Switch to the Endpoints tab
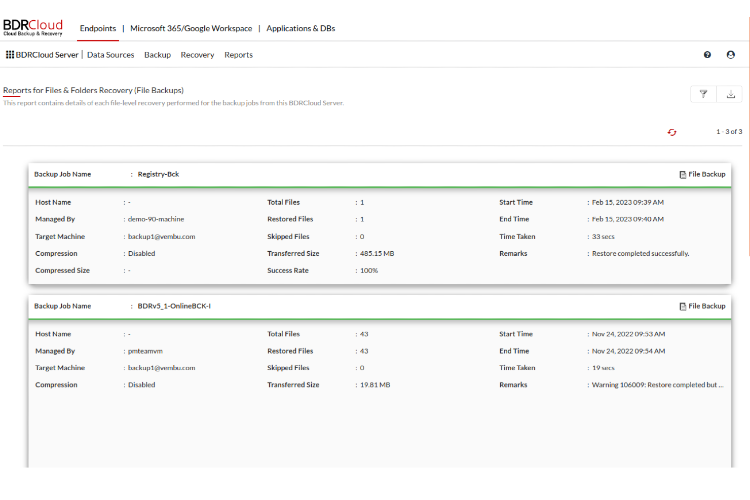750x500 pixels. tap(98, 28)
